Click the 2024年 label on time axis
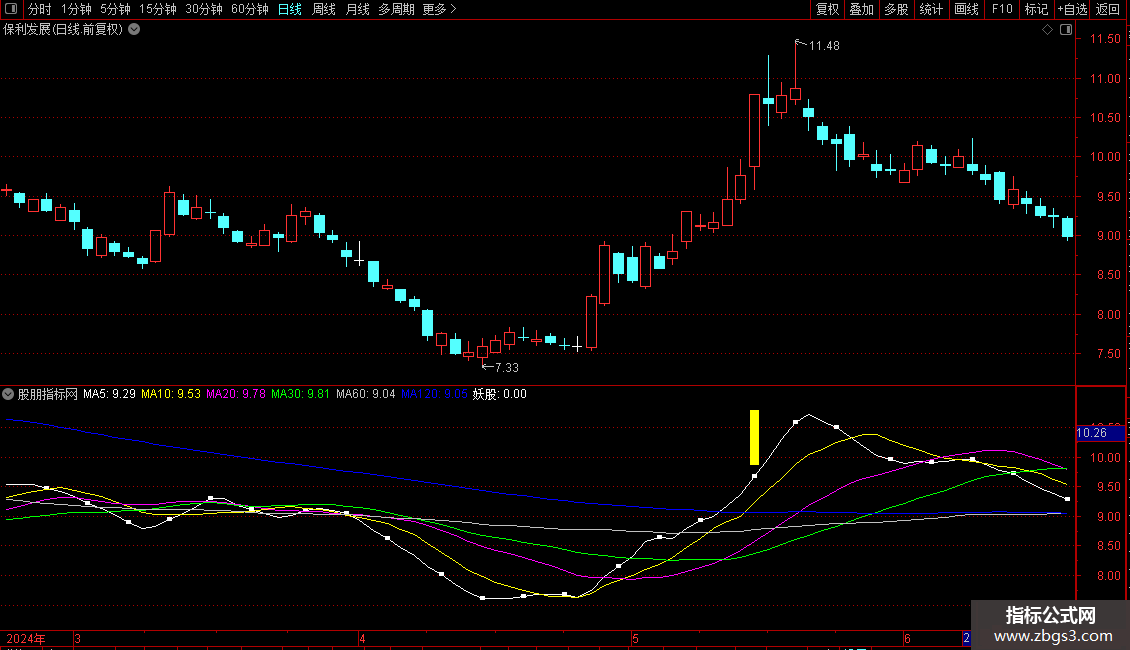Screen dimensions: 1130x650 pos(26,639)
